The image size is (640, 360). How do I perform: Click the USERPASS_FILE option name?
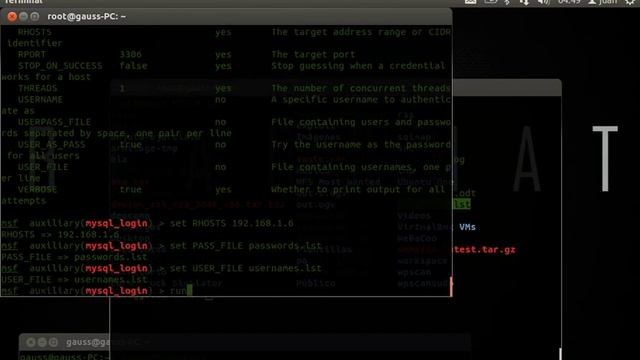tap(54, 122)
